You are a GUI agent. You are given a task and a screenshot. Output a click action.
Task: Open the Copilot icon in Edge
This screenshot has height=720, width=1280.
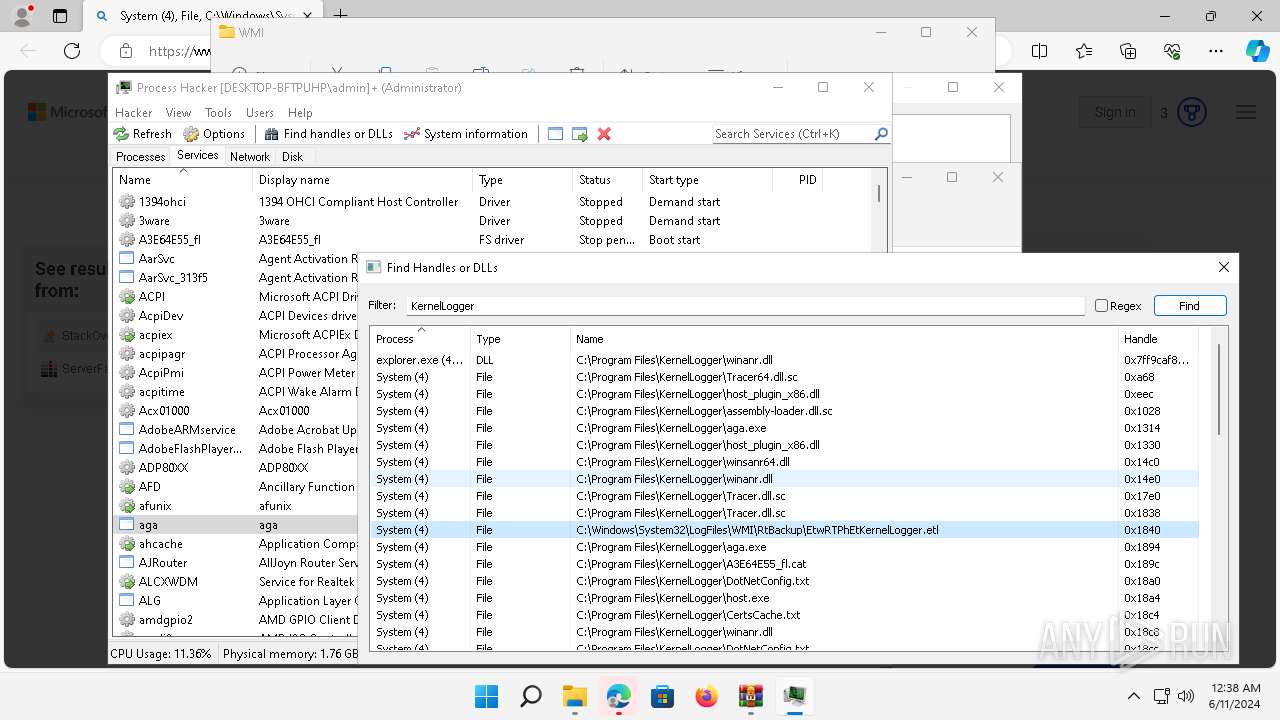[1257, 51]
